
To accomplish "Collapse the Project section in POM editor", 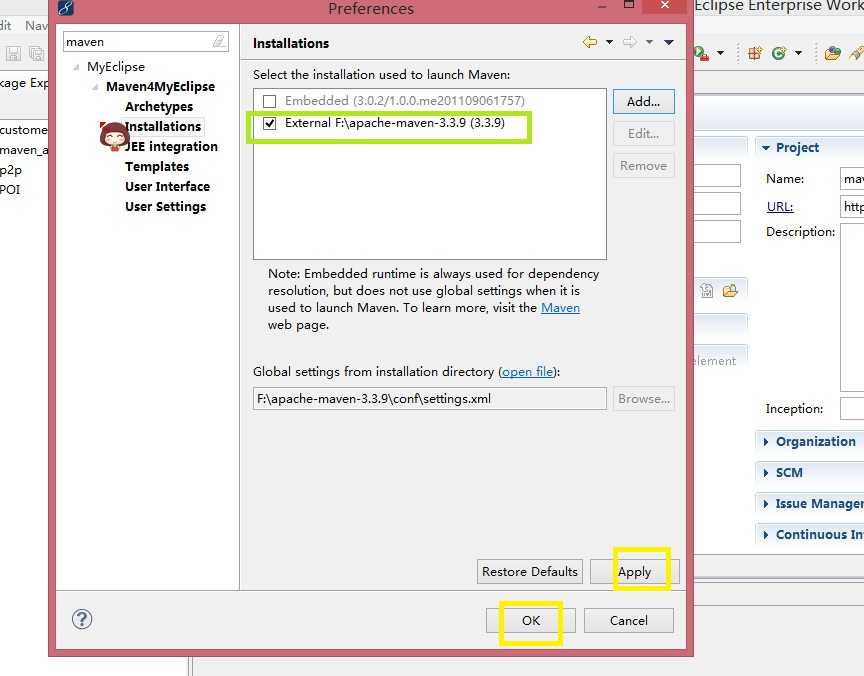I will click(x=766, y=148).
